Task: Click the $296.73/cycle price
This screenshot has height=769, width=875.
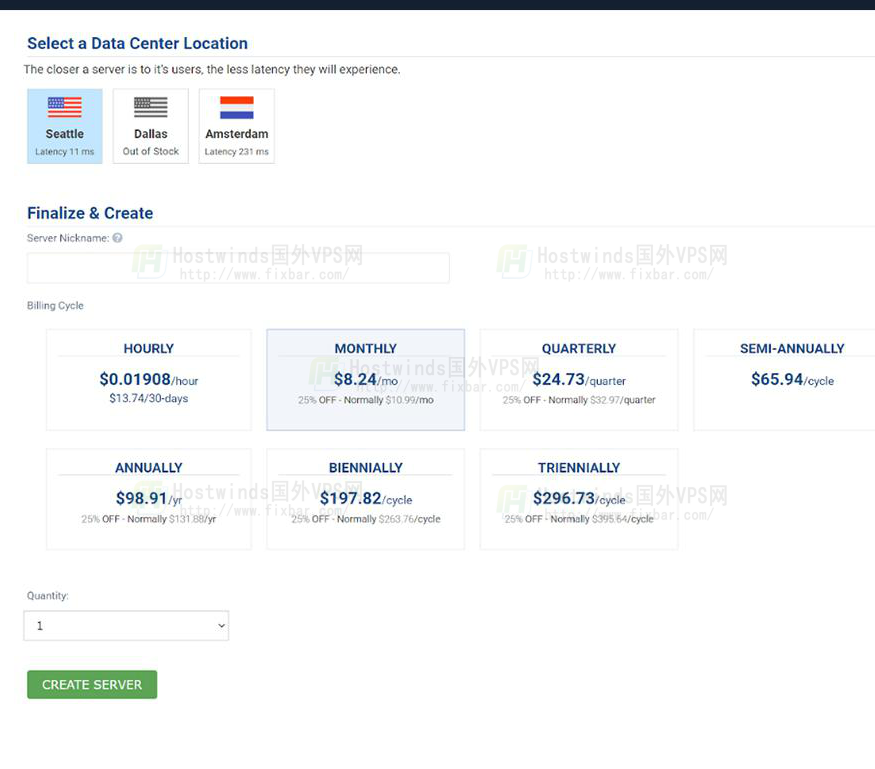Action: 579,498
